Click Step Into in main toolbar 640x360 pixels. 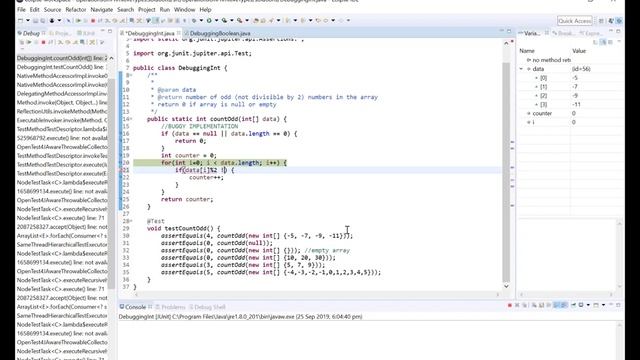pos(107,20)
